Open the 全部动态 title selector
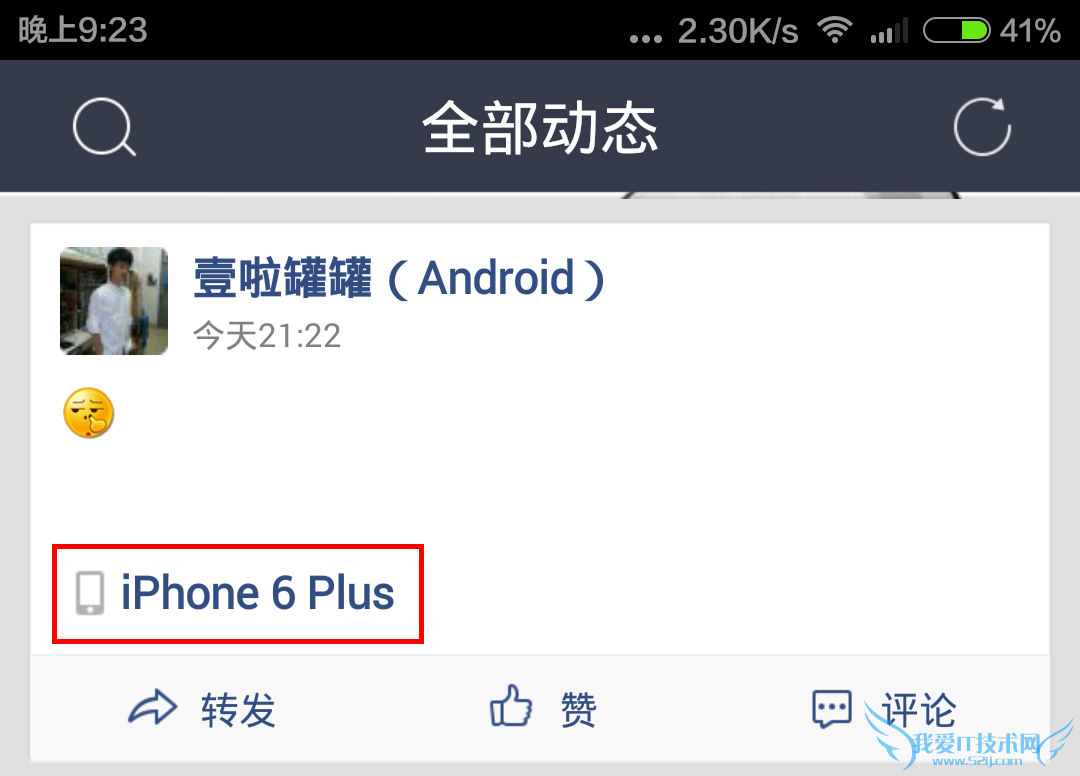 click(x=540, y=127)
